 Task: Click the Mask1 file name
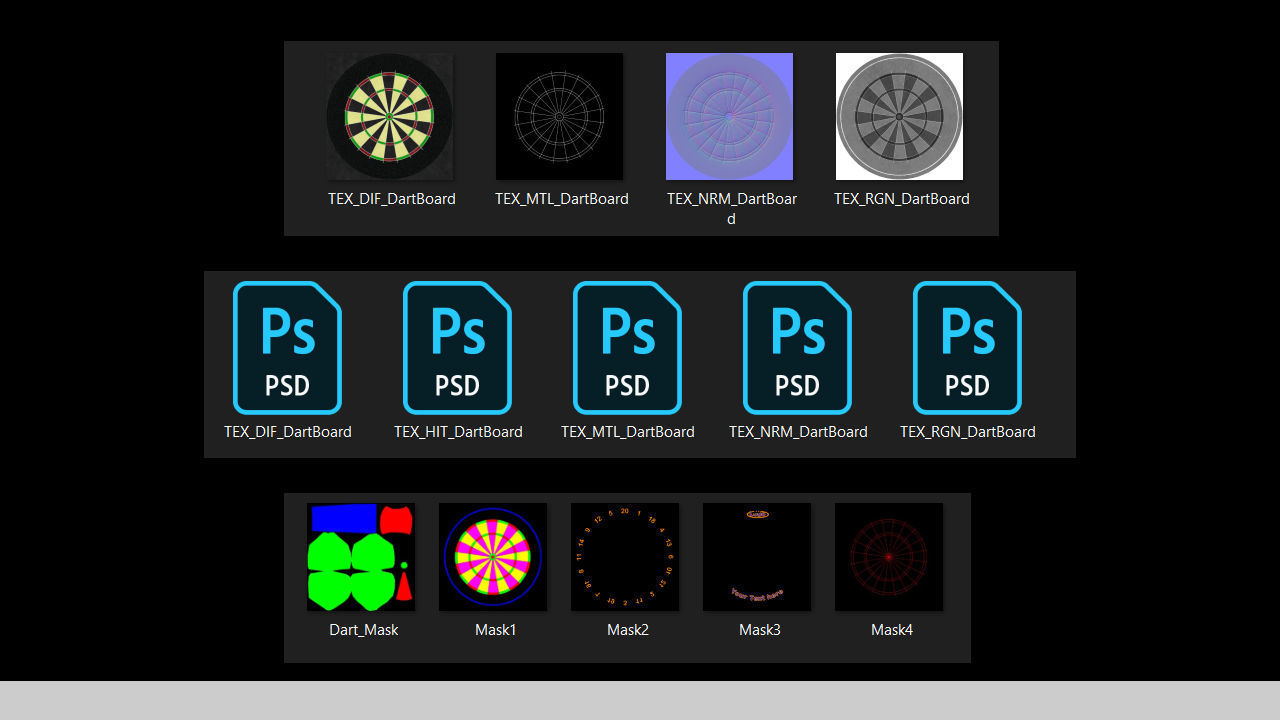[496, 630]
